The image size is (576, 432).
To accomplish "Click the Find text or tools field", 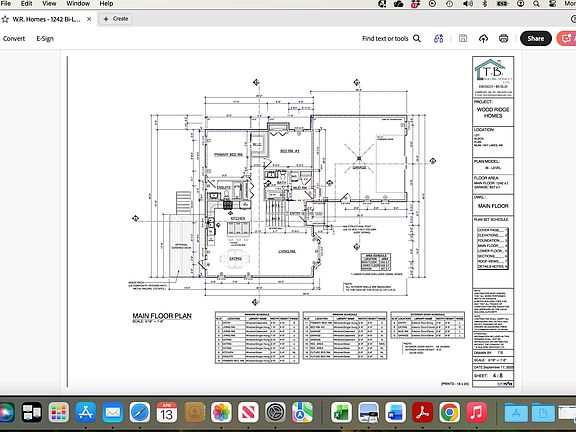I will [385, 38].
